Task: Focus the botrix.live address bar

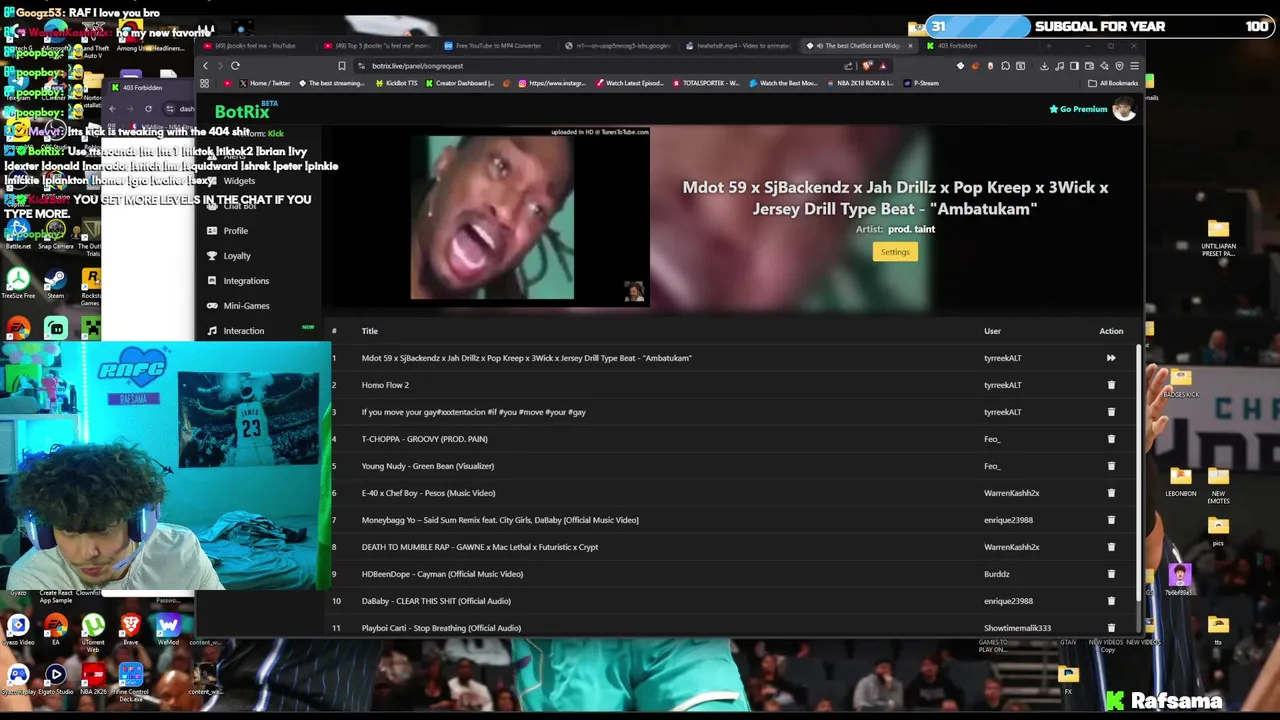Action: pos(600,66)
